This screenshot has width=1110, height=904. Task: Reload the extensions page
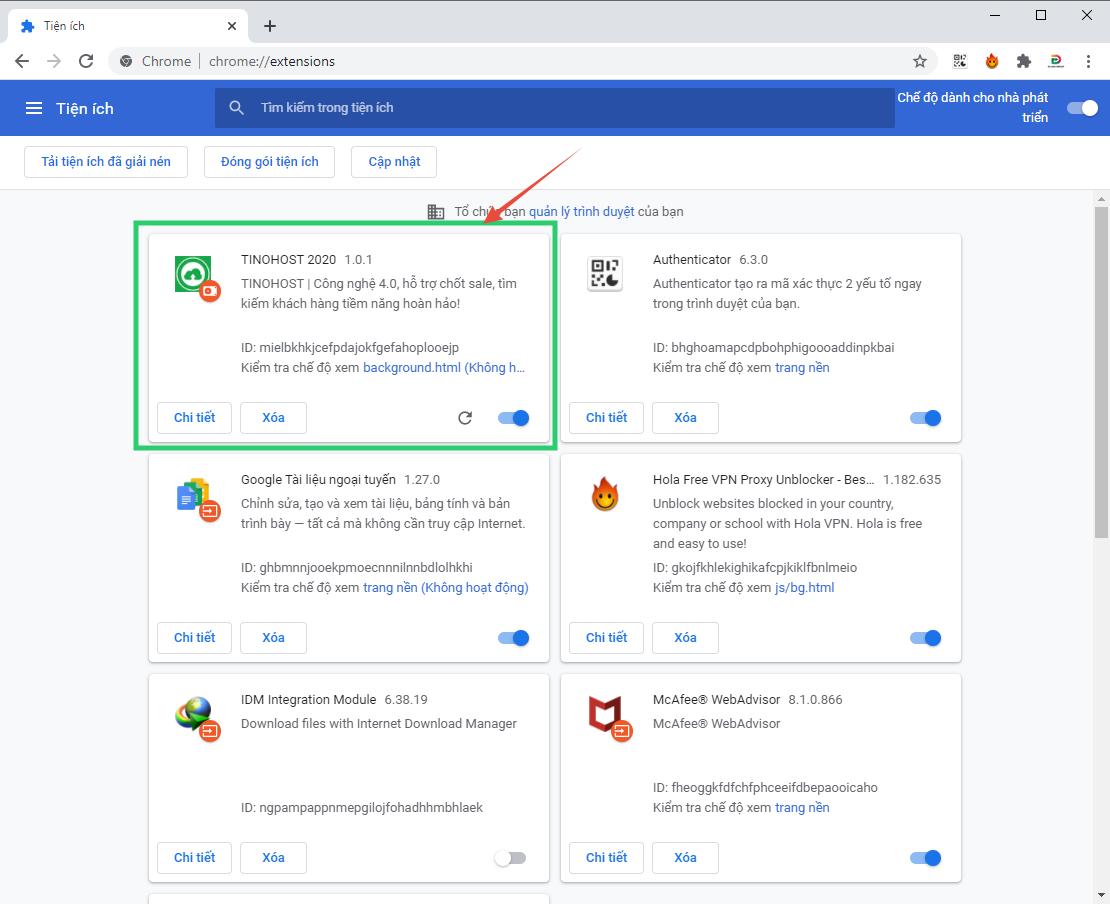pyautogui.click(x=86, y=62)
